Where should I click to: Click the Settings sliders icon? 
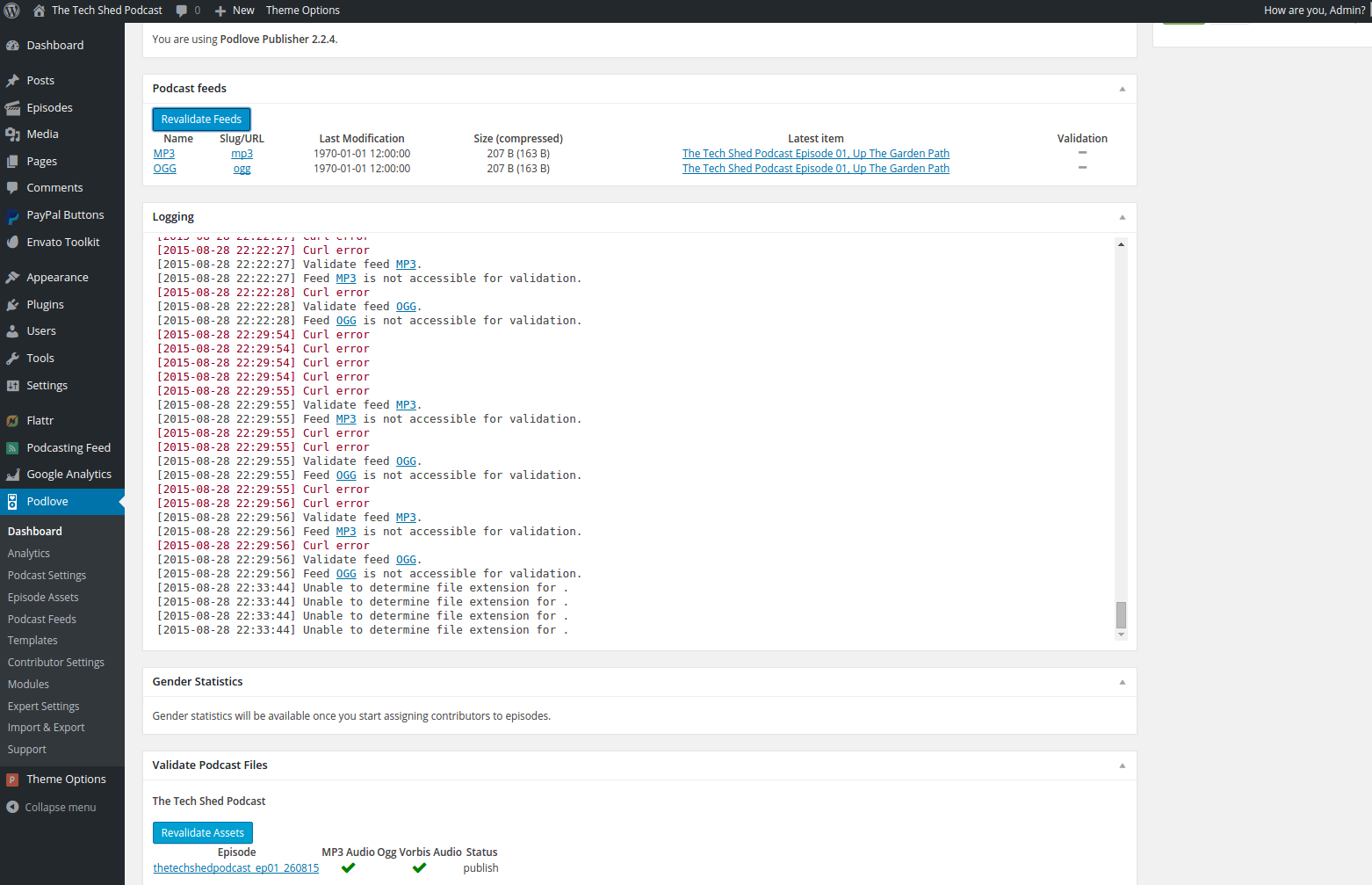tap(12, 386)
